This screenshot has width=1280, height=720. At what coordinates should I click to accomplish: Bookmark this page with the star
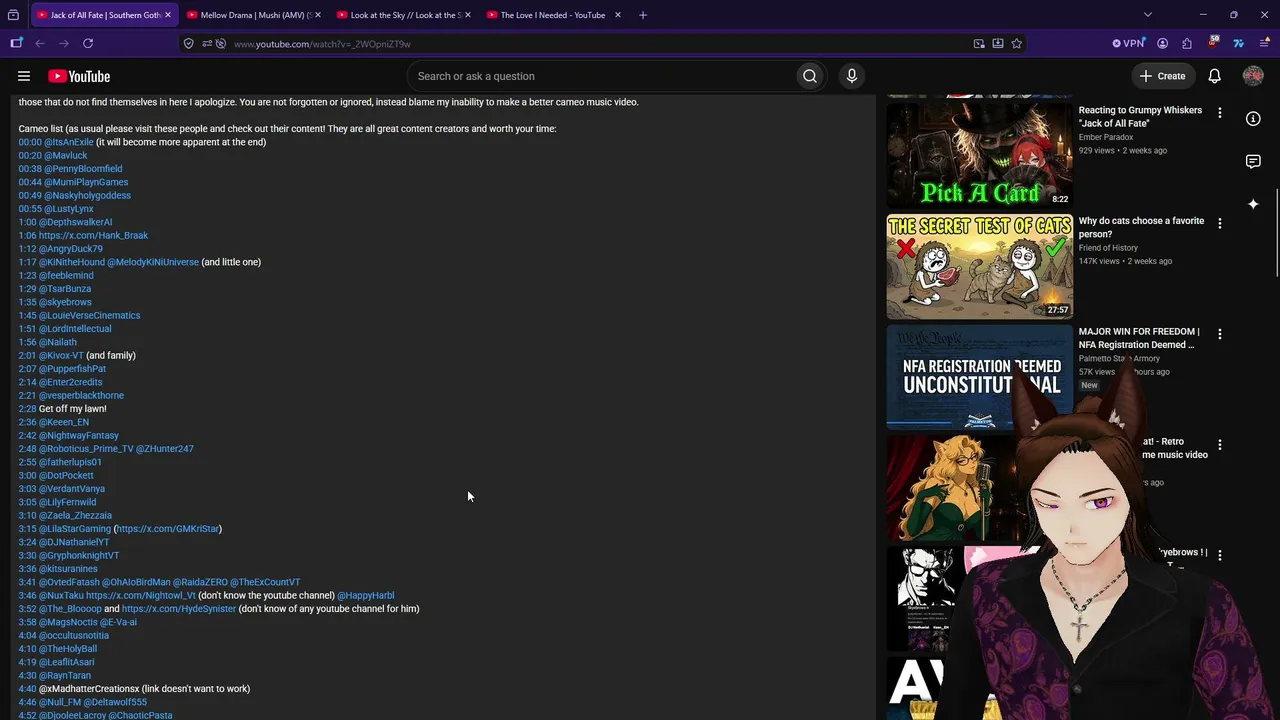point(1017,43)
